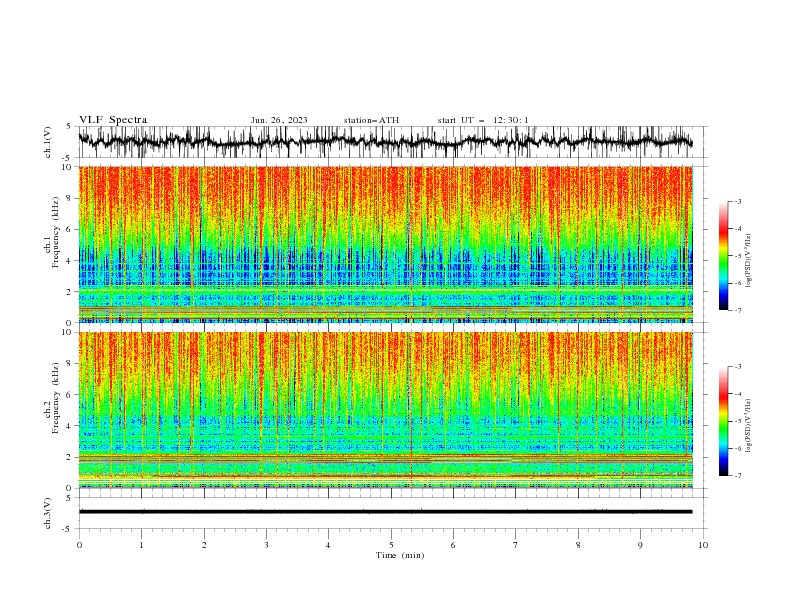The image size is (792, 612).
Task: Click time axis tick label "0"
Action: 79,545
